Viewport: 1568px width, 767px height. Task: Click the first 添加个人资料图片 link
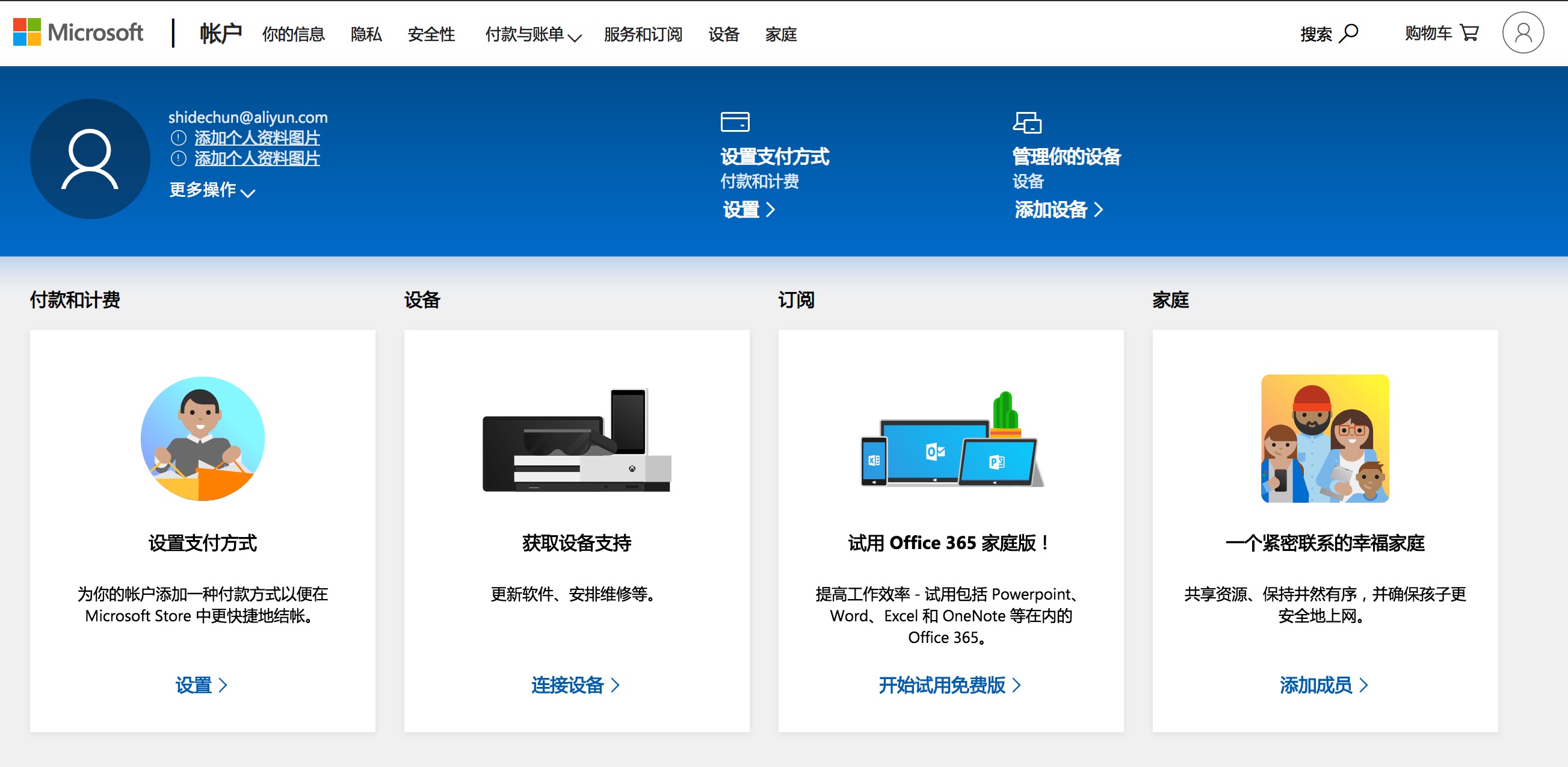(257, 138)
